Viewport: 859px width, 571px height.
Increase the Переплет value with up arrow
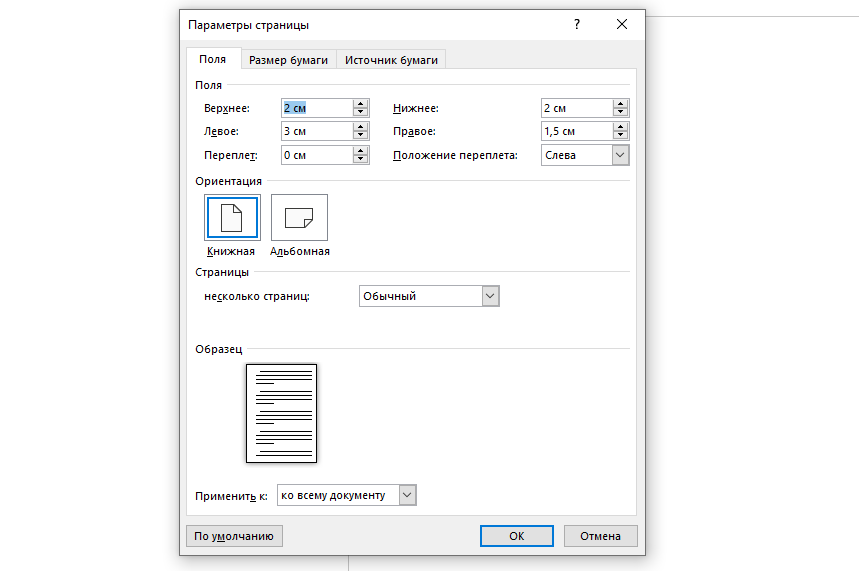coord(360,151)
